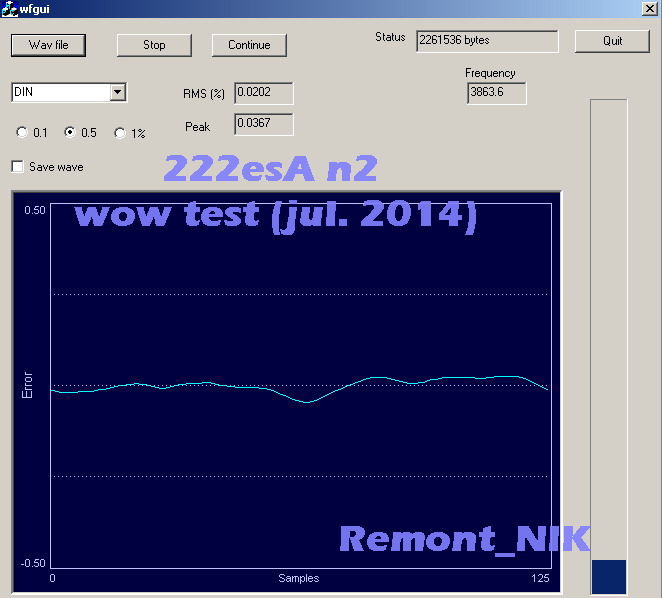The width and height of the screenshot is (662, 598).
Task: Click the Status bytes field
Action: tap(486, 41)
